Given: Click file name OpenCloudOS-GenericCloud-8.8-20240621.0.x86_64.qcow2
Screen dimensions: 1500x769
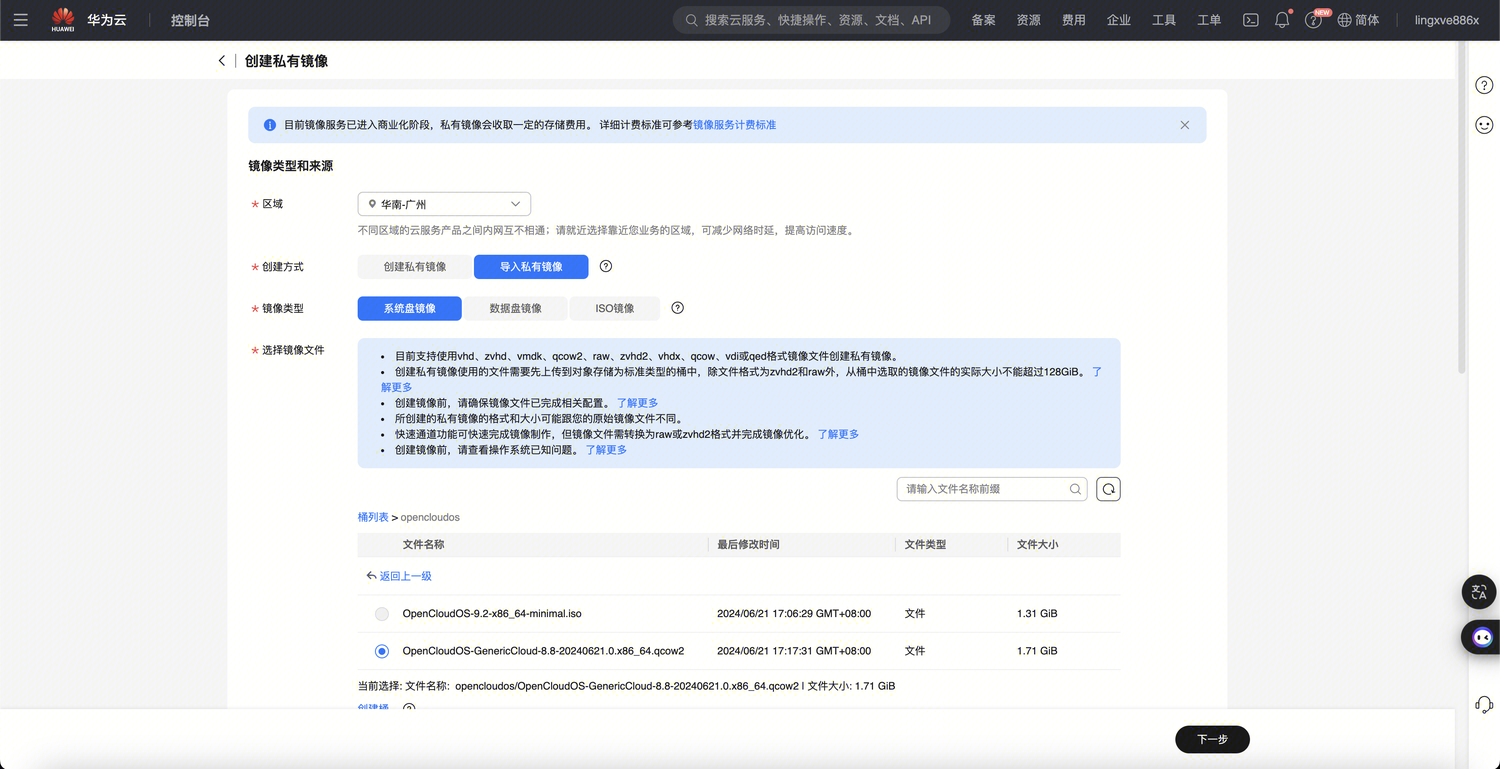Looking at the screenshot, I should 543,651.
